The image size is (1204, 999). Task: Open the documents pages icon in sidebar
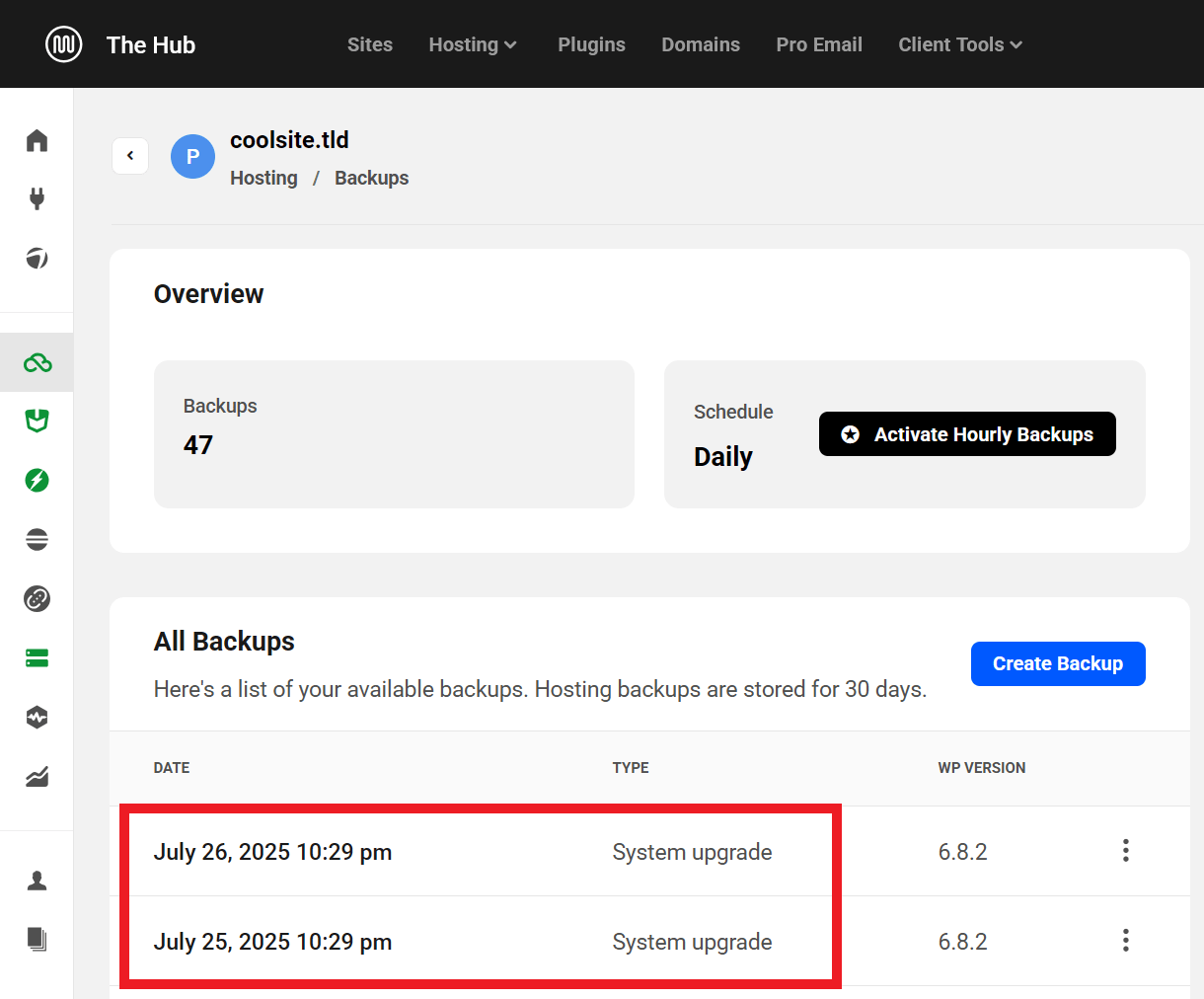37,940
